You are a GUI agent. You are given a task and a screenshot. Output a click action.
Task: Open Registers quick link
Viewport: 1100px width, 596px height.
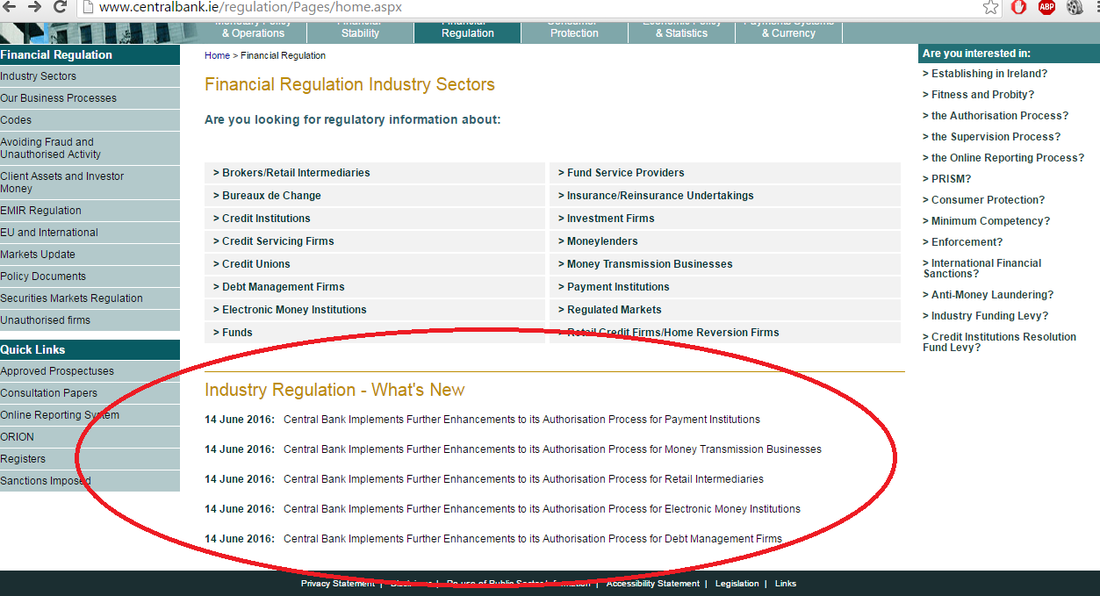(x=90, y=459)
